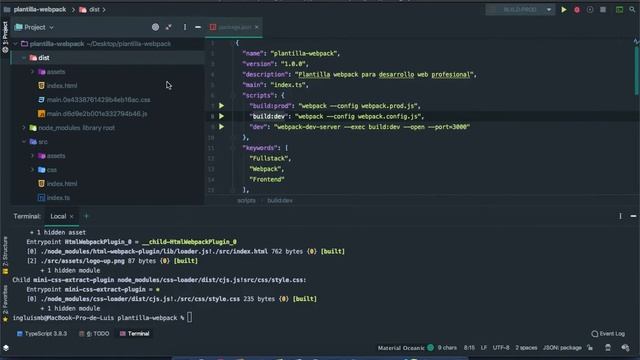Open index.ts in the src folder

54,198
